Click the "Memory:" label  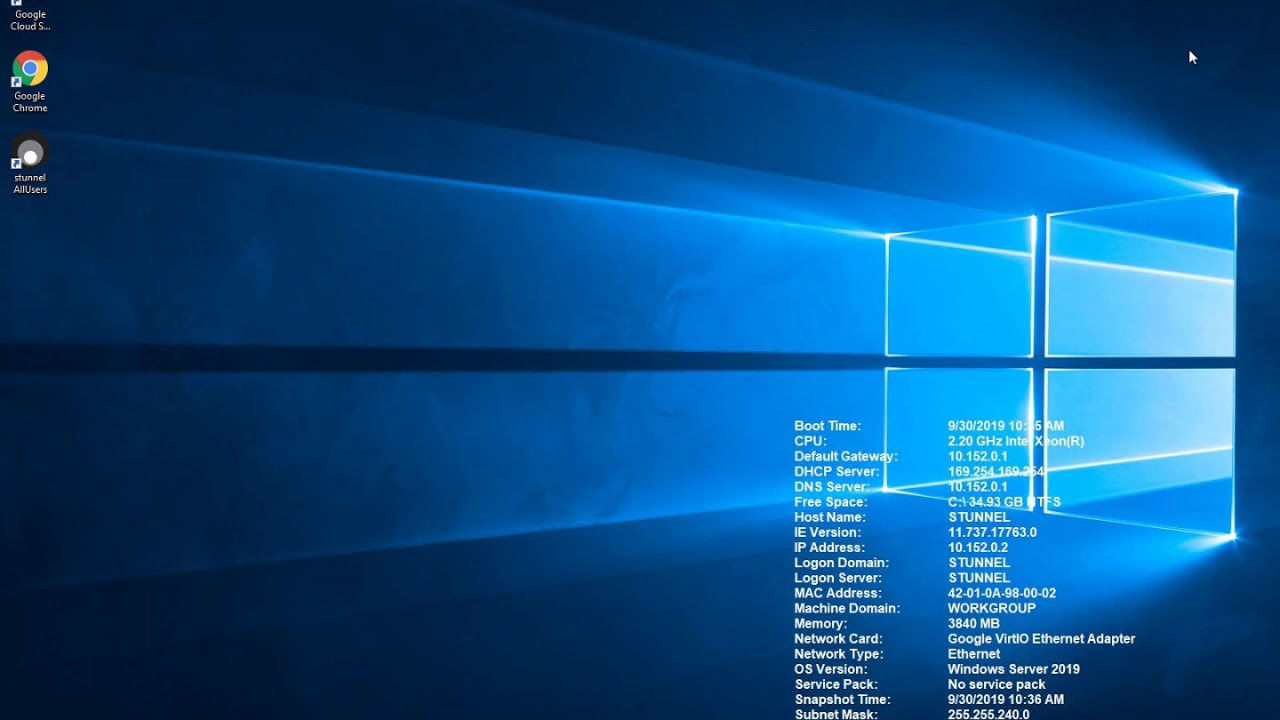pyautogui.click(x=820, y=623)
